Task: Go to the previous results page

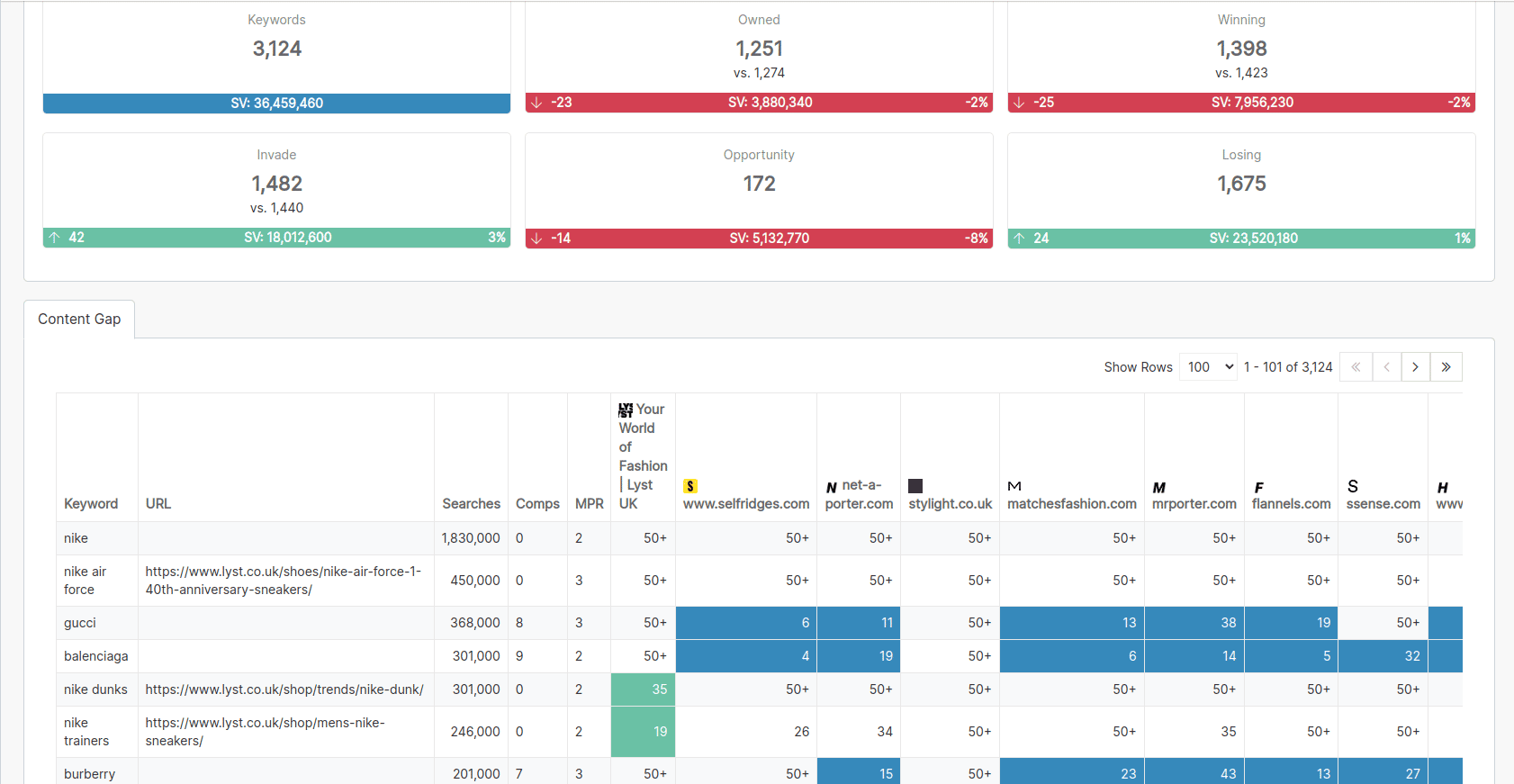Action: 1386,367
